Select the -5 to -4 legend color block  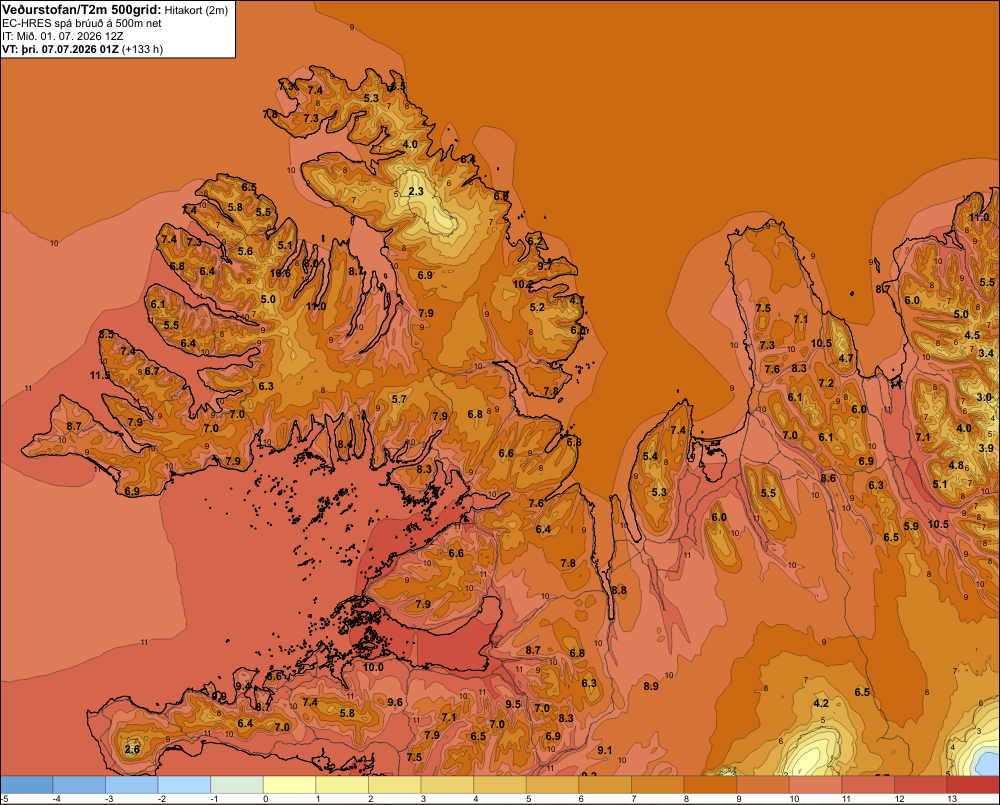click(x=27, y=785)
